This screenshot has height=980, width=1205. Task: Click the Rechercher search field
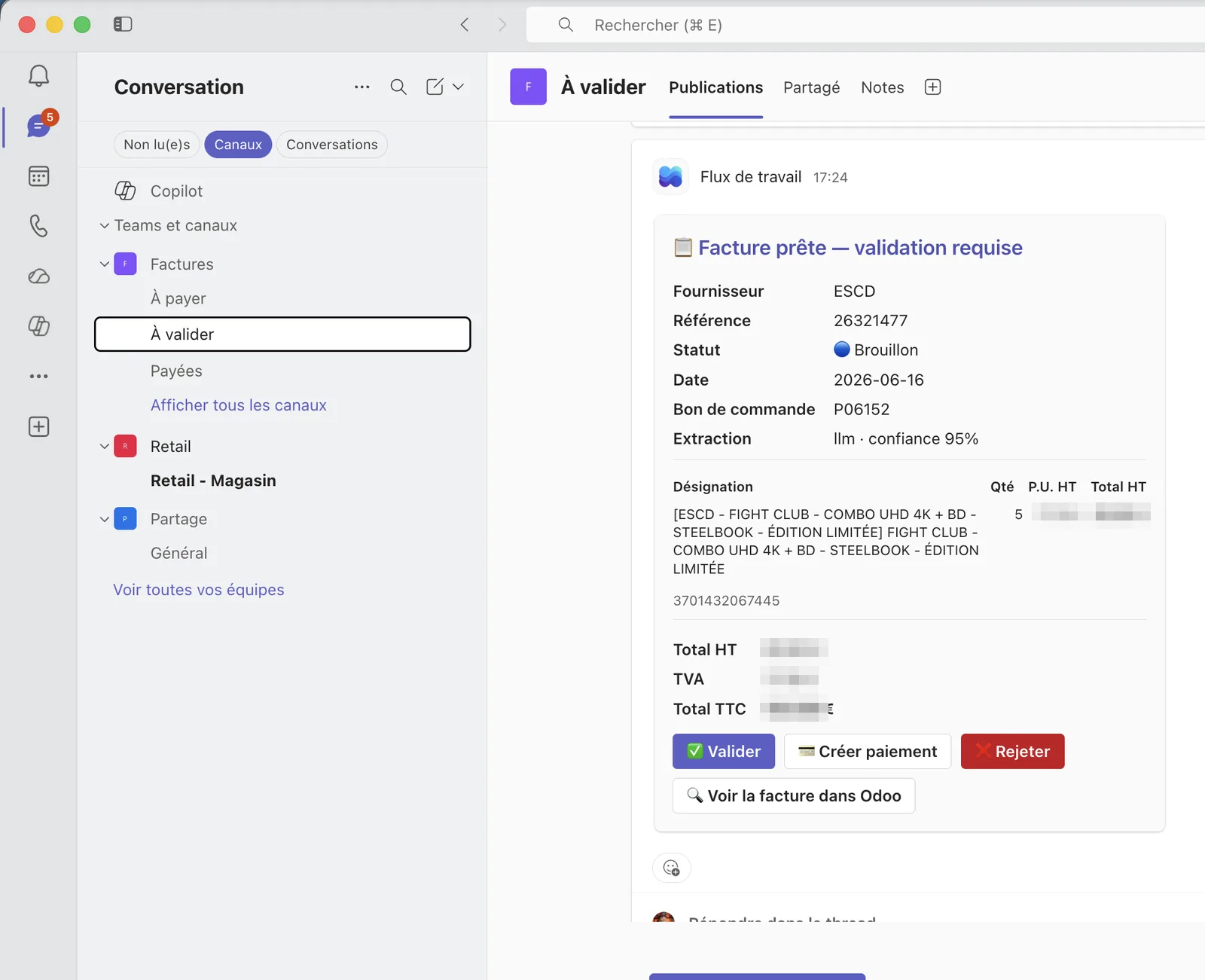866,25
